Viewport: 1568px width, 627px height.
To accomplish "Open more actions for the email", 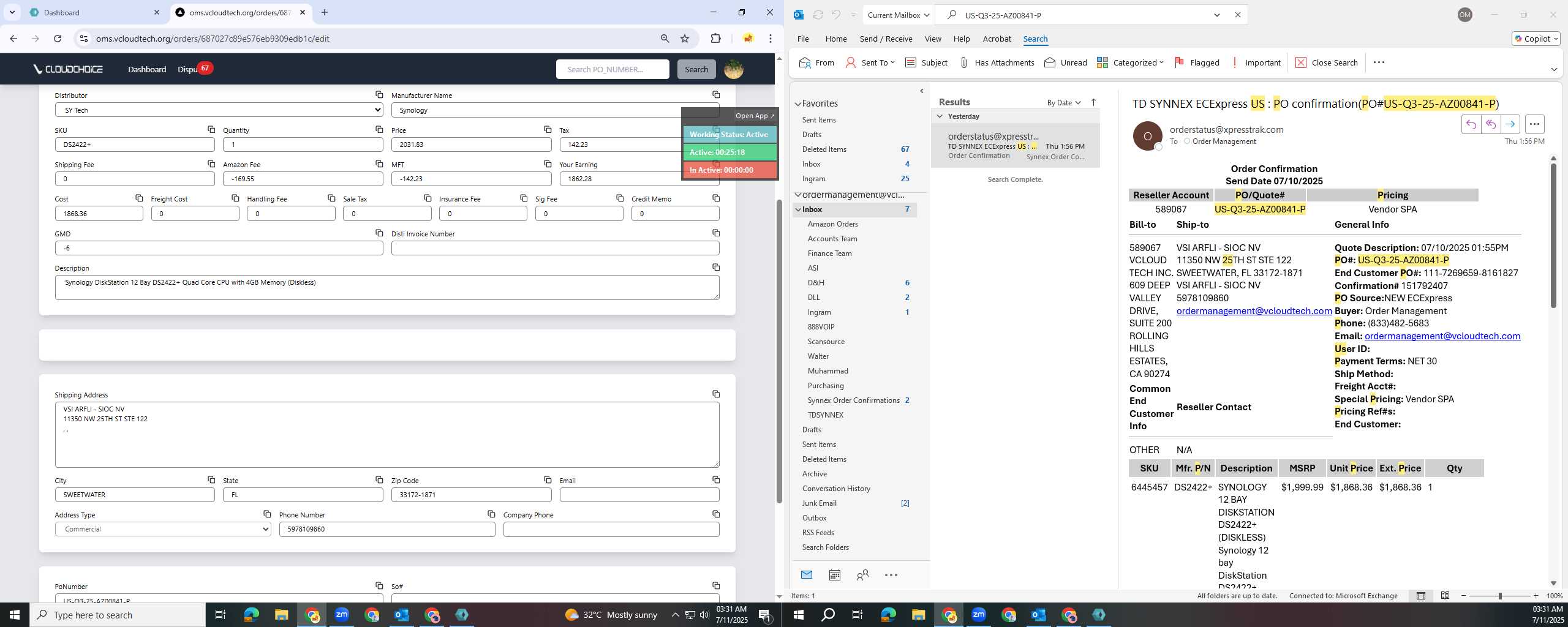I will pos(1534,124).
